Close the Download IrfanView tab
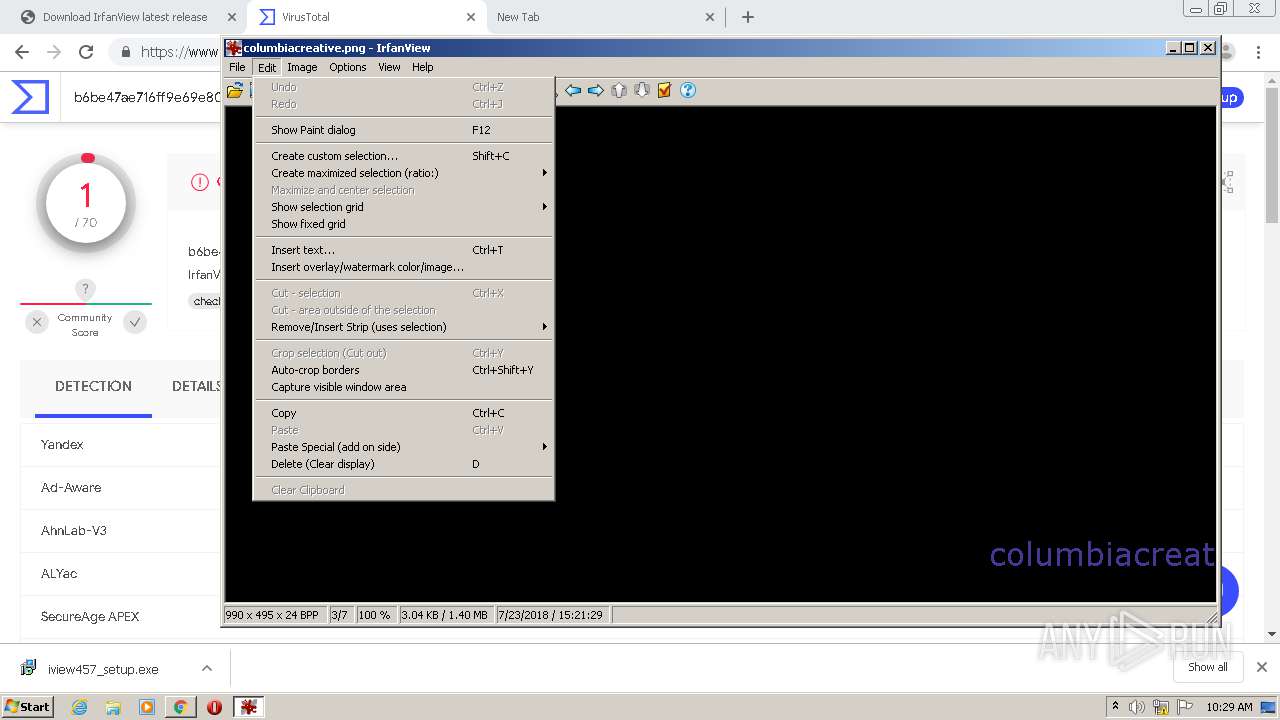 [231, 17]
